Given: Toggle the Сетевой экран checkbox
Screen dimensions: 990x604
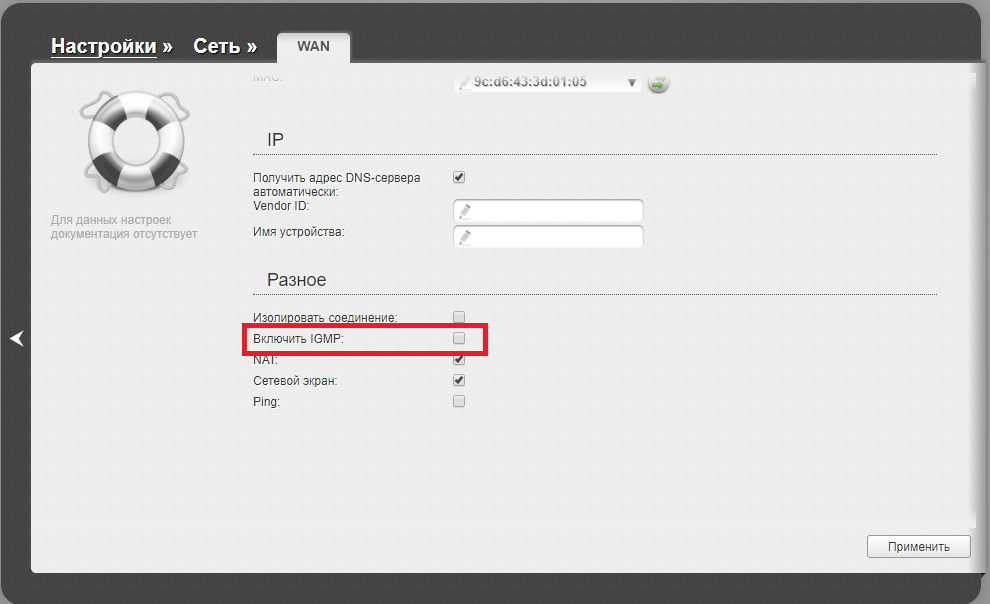Looking at the screenshot, I should 459,380.
